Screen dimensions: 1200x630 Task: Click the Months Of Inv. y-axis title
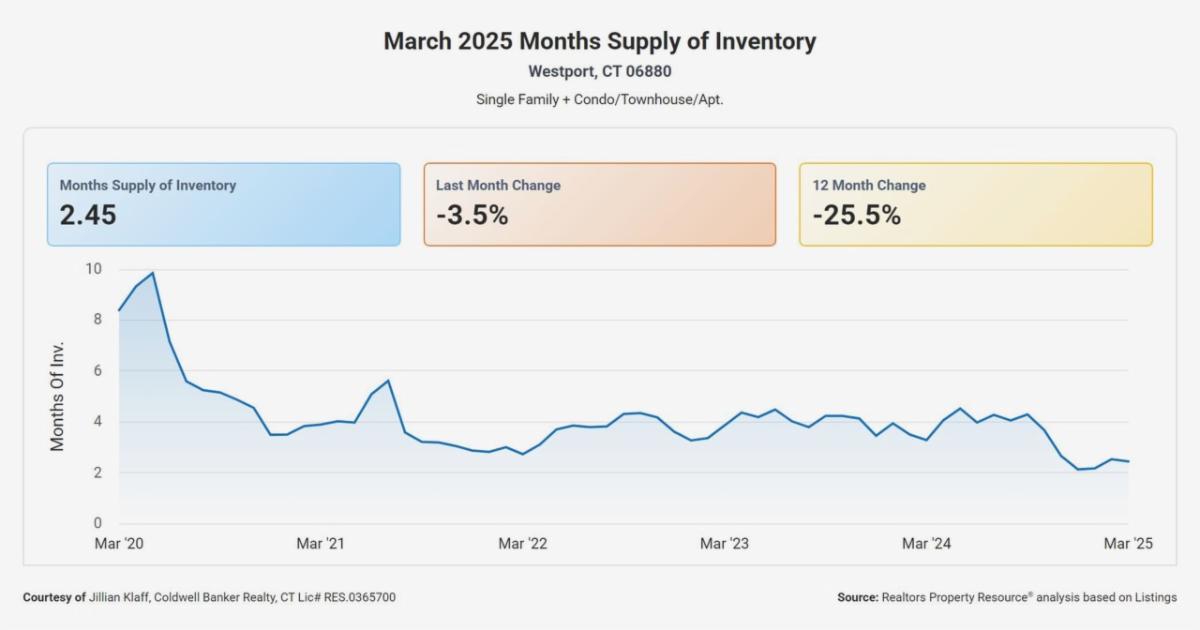[x=58, y=397]
